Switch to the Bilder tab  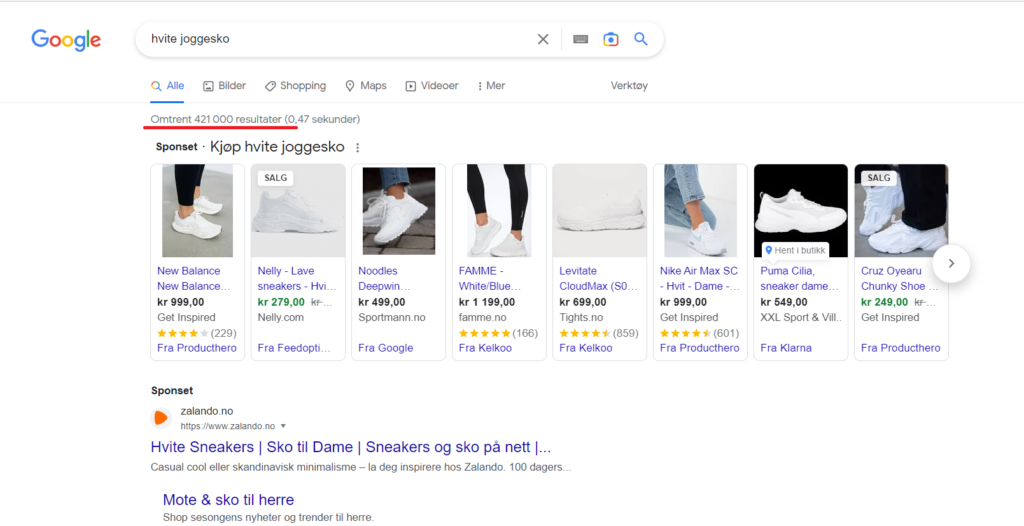(x=224, y=86)
